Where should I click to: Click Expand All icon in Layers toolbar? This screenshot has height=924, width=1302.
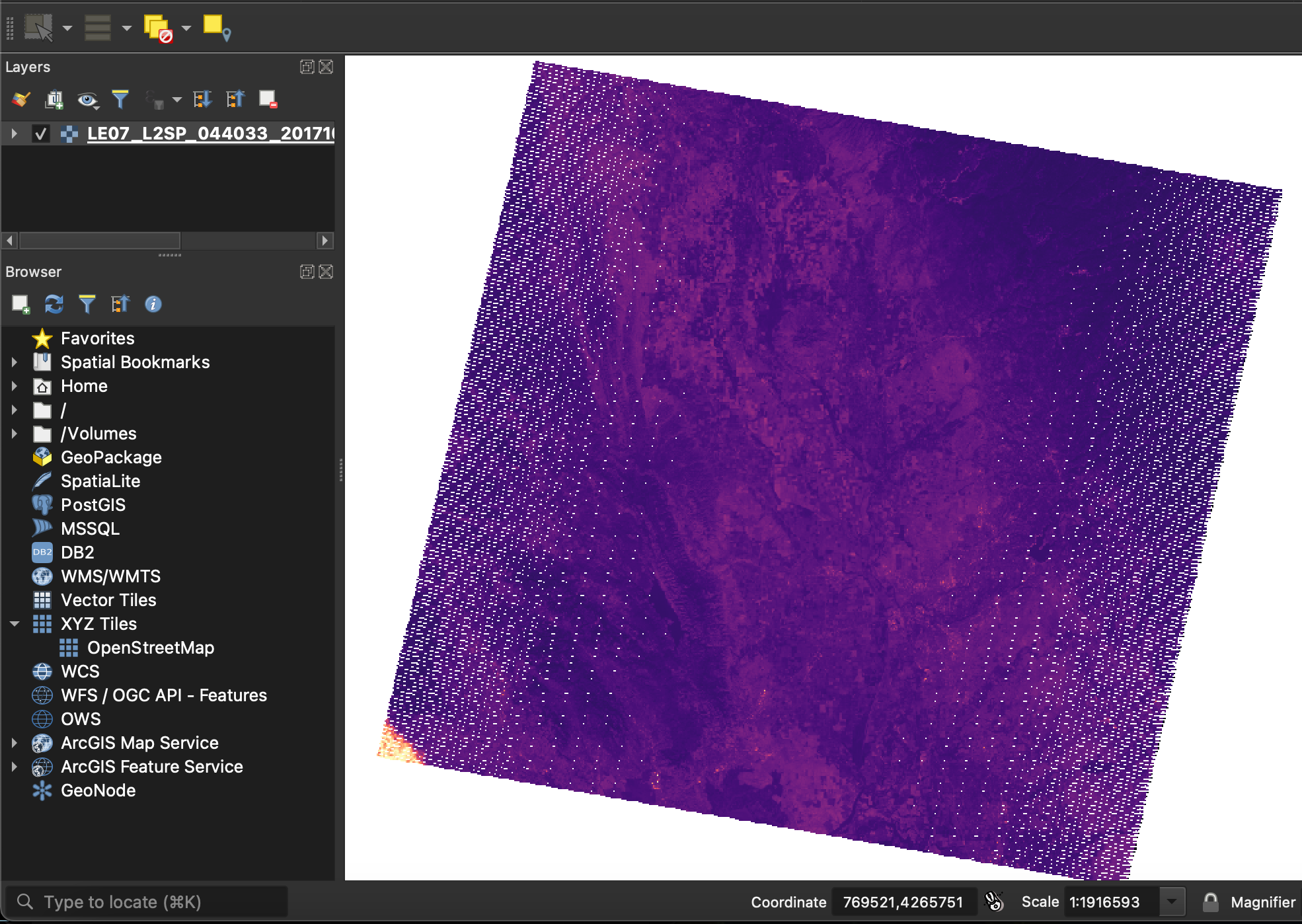pos(202,99)
